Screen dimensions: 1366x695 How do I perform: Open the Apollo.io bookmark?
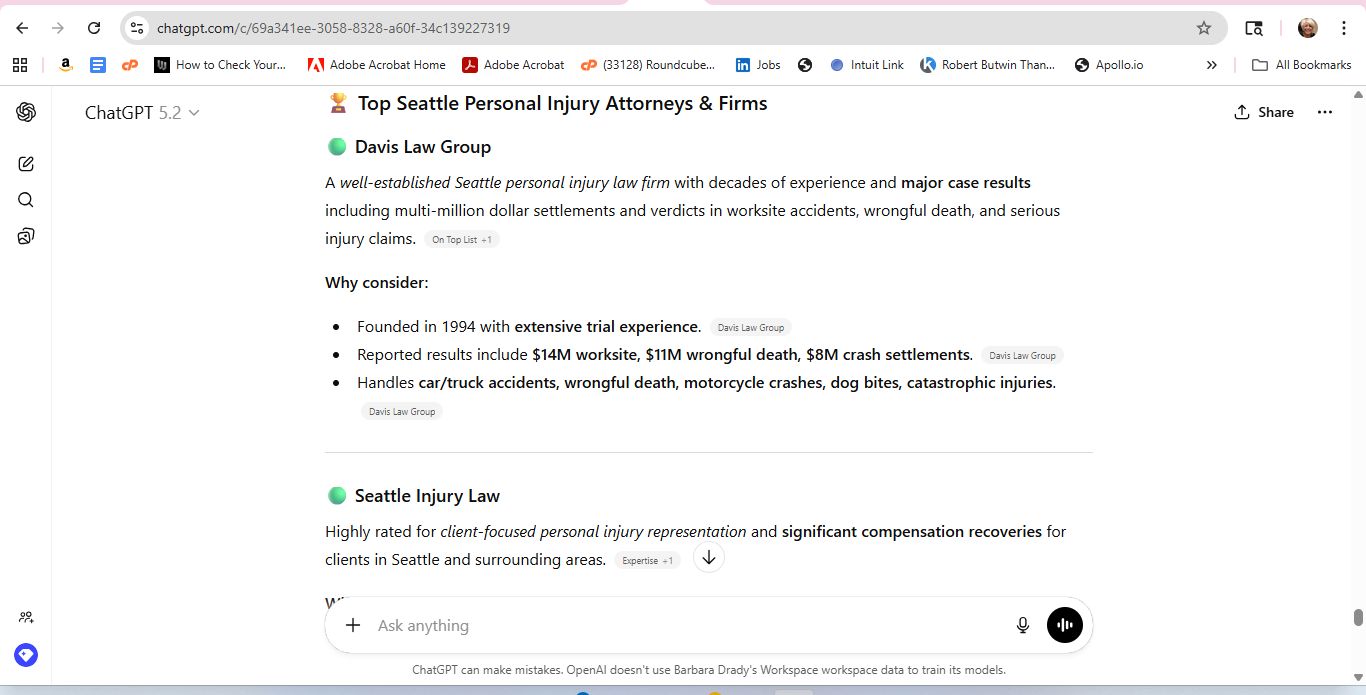pos(1109,65)
